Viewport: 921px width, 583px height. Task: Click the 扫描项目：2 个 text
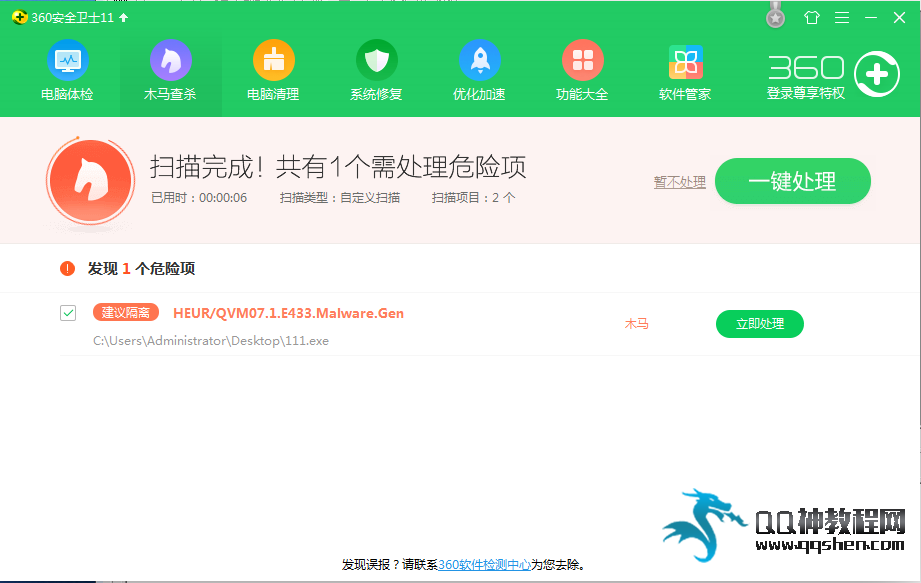[473, 198]
